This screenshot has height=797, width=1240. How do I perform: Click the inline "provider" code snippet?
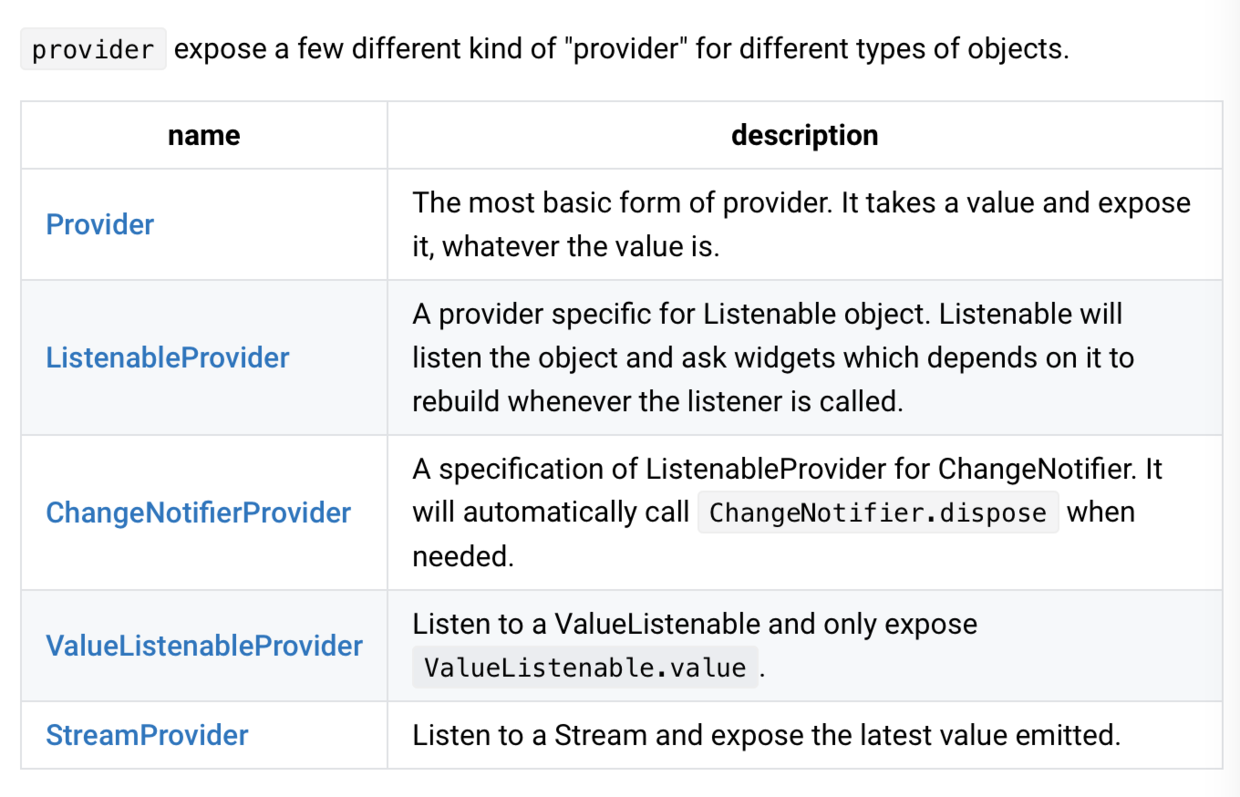pos(93,49)
